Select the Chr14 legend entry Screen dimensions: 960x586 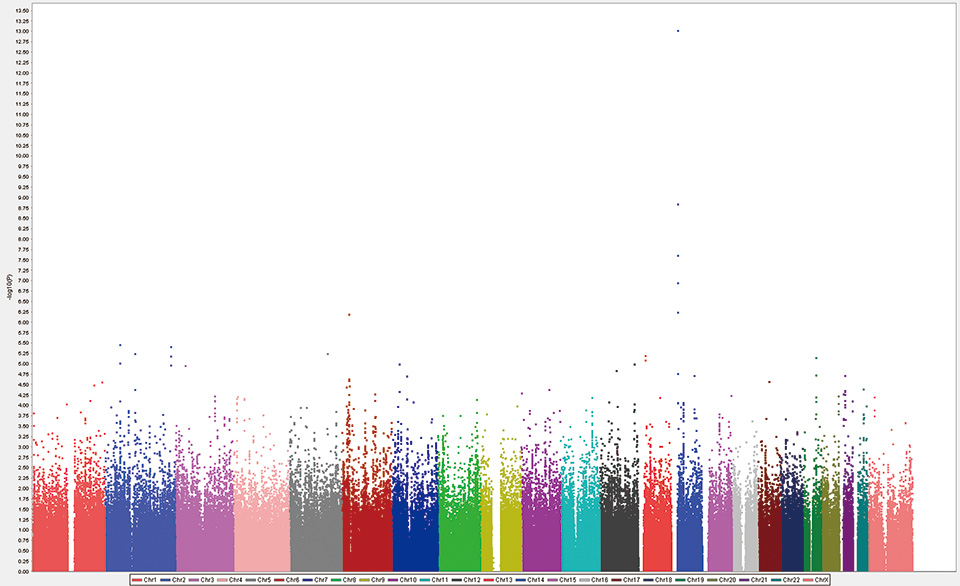click(x=537, y=580)
